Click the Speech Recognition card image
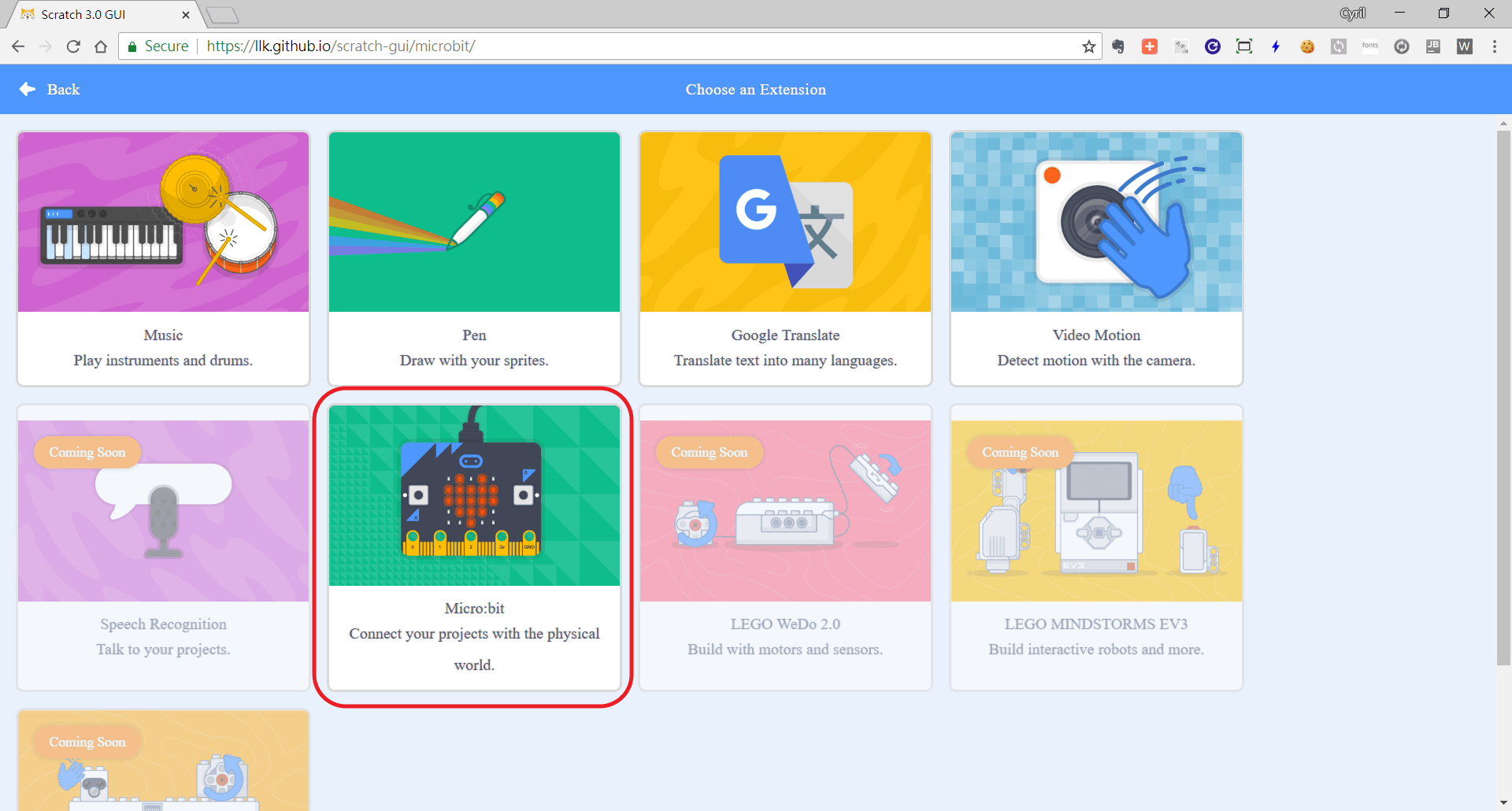1512x811 pixels. 163,511
